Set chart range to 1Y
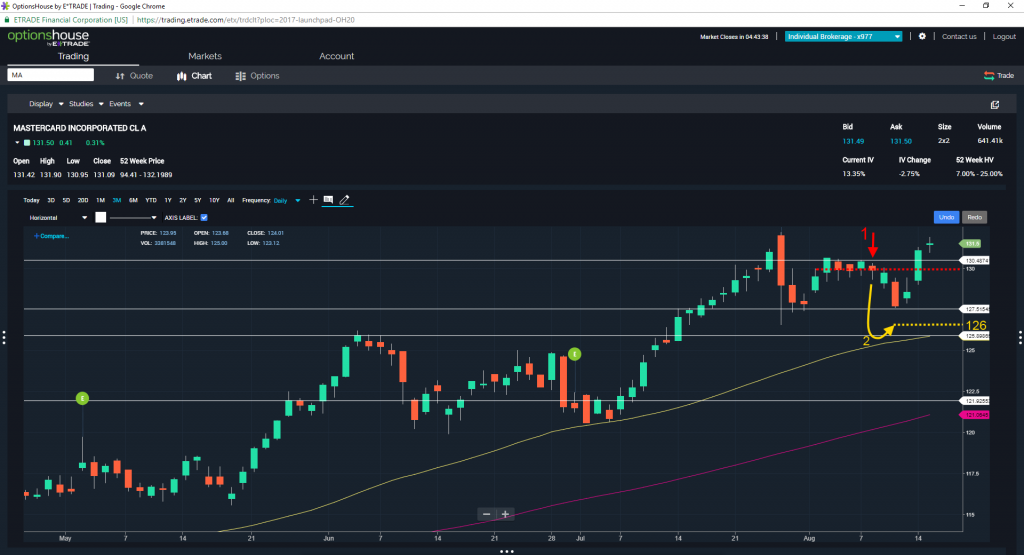The width and height of the screenshot is (1024, 555). point(168,200)
